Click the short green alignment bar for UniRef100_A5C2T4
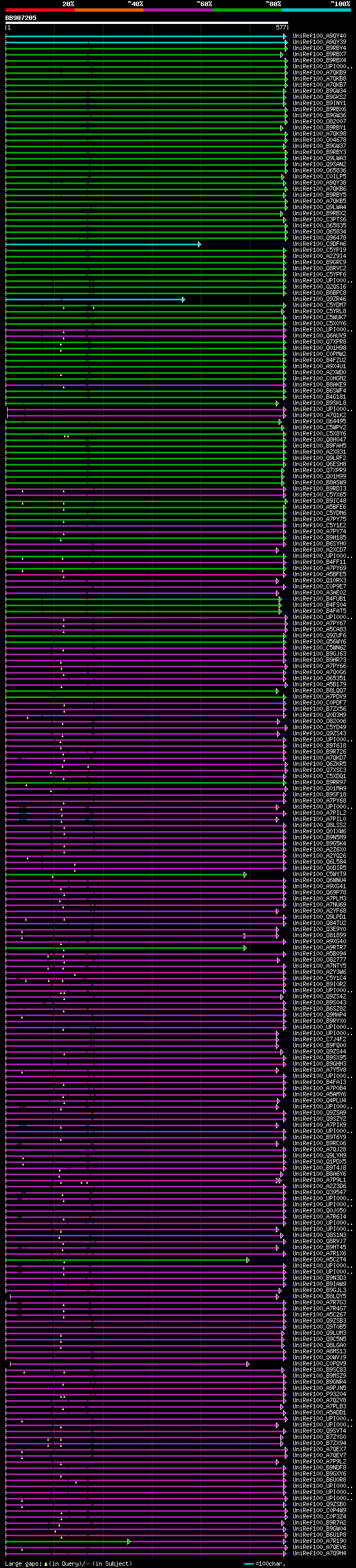This screenshot has width=356, height=1568. (128, 1260)
